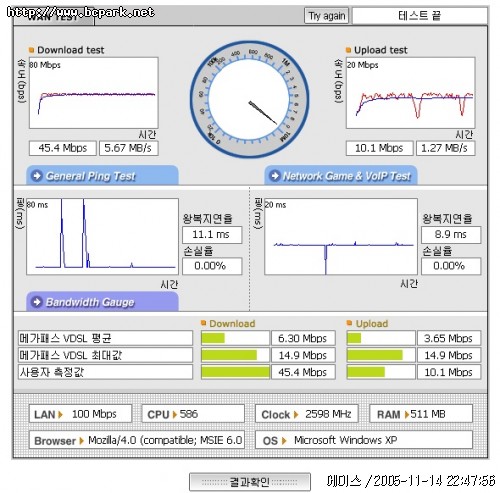Click the 8.9 ms round-trip delay value
The height and width of the screenshot is (493, 500).
click(451, 235)
